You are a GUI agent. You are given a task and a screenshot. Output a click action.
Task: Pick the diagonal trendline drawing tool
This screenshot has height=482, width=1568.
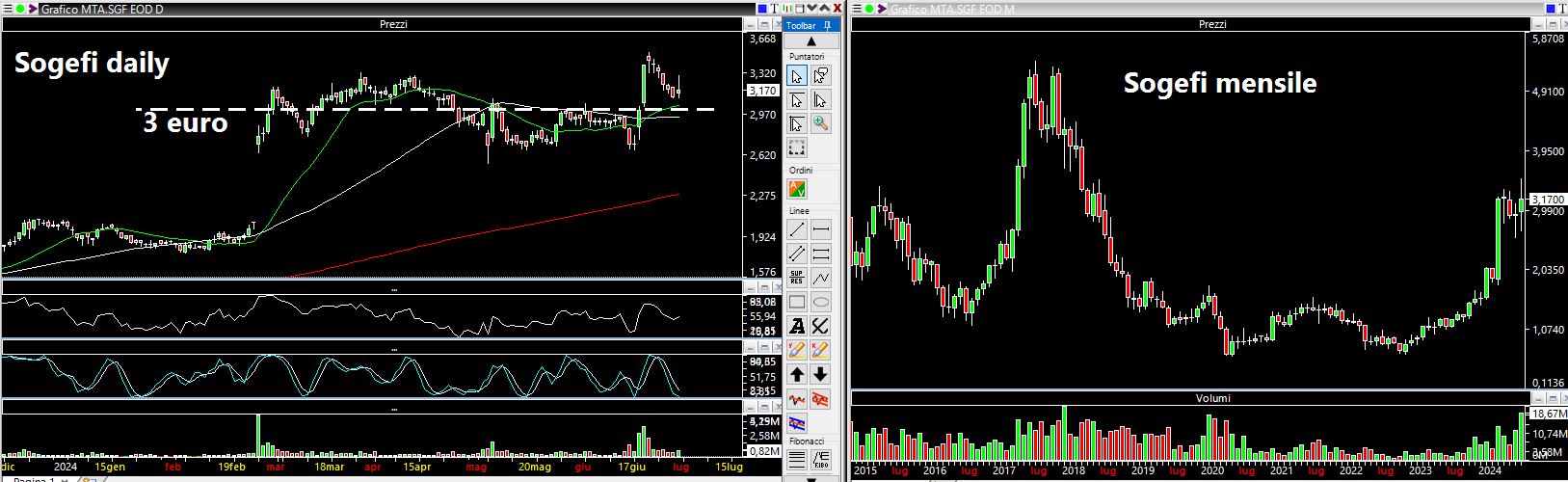(797, 230)
